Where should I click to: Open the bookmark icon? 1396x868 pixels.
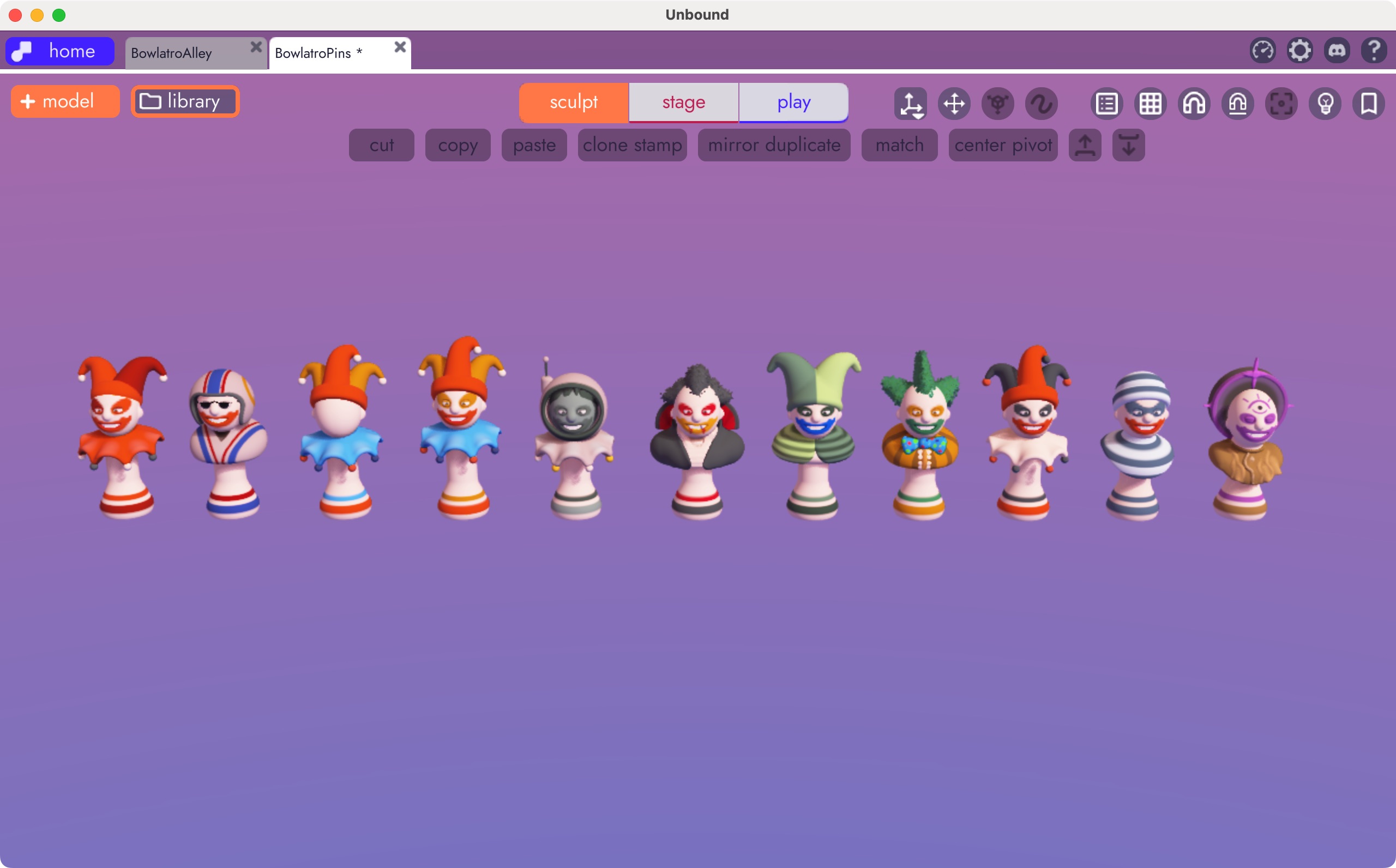[1368, 104]
